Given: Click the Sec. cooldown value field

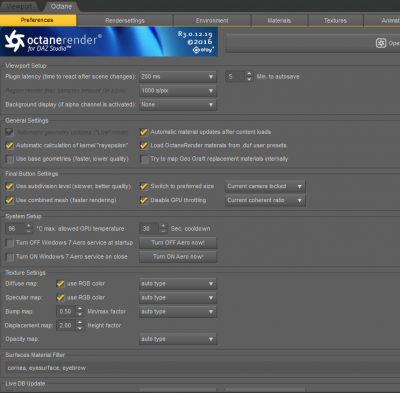Looking at the screenshot, I should [149, 229].
